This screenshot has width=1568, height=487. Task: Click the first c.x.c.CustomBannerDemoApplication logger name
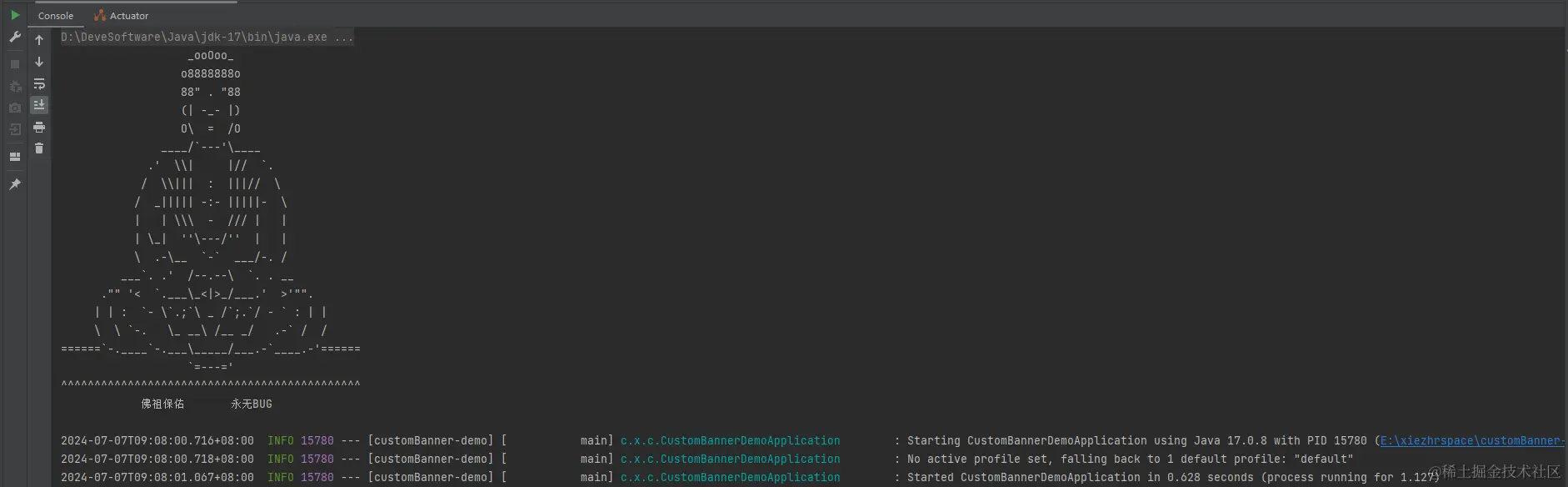coord(730,440)
